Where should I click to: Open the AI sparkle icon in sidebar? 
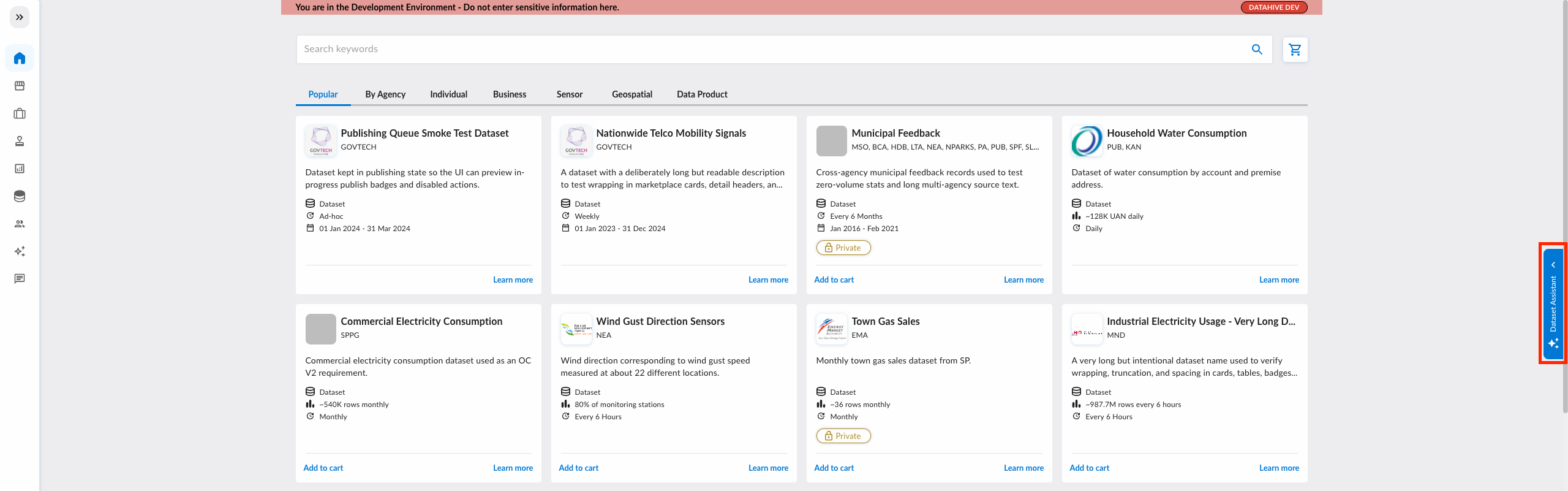[x=20, y=251]
